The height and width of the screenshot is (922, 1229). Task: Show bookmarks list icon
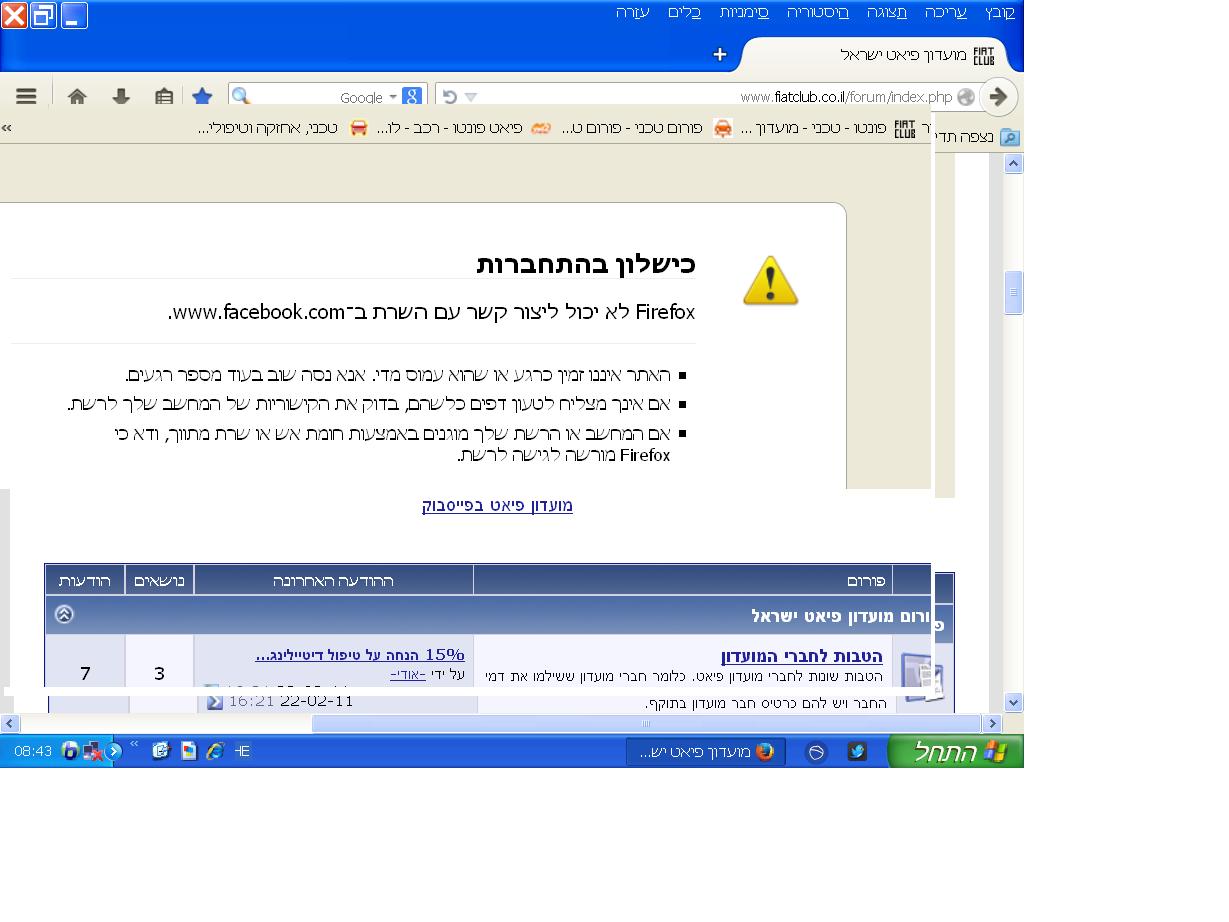tap(164, 96)
